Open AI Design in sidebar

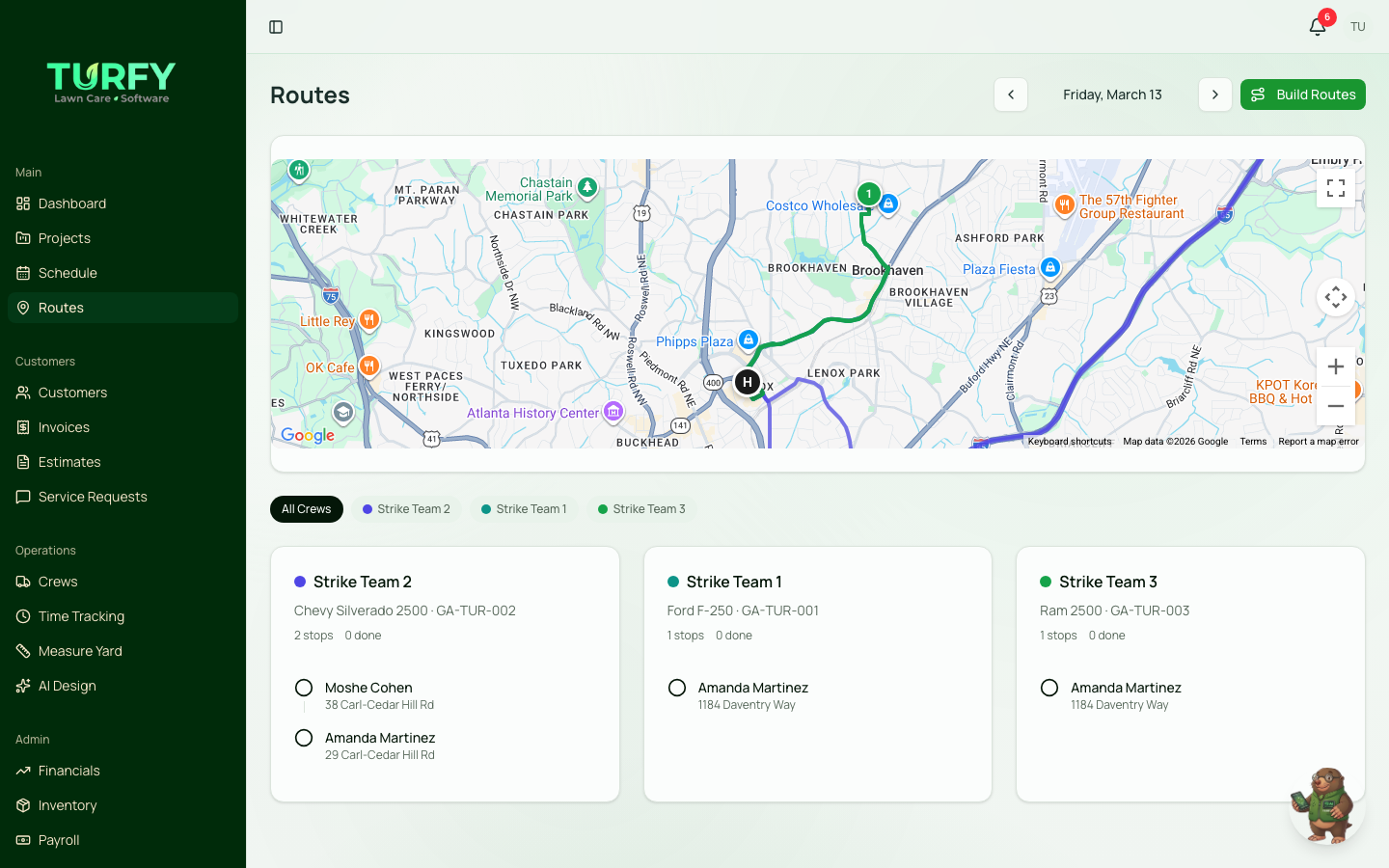pyautogui.click(x=123, y=686)
